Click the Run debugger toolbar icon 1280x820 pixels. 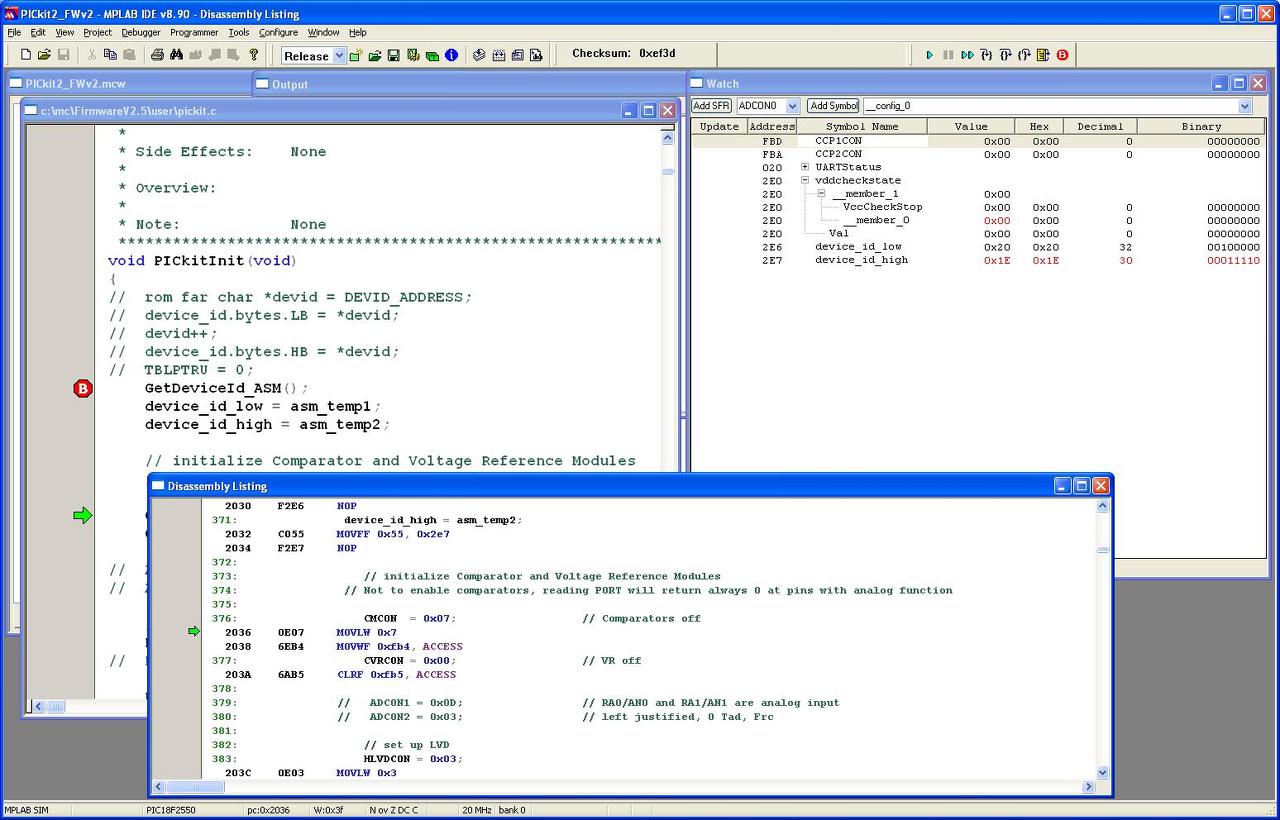(x=929, y=55)
